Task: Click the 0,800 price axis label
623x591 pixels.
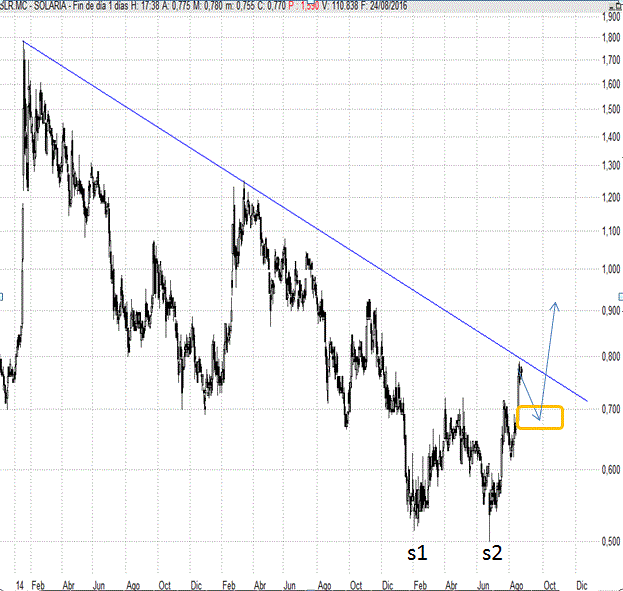Action: pos(611,357)
